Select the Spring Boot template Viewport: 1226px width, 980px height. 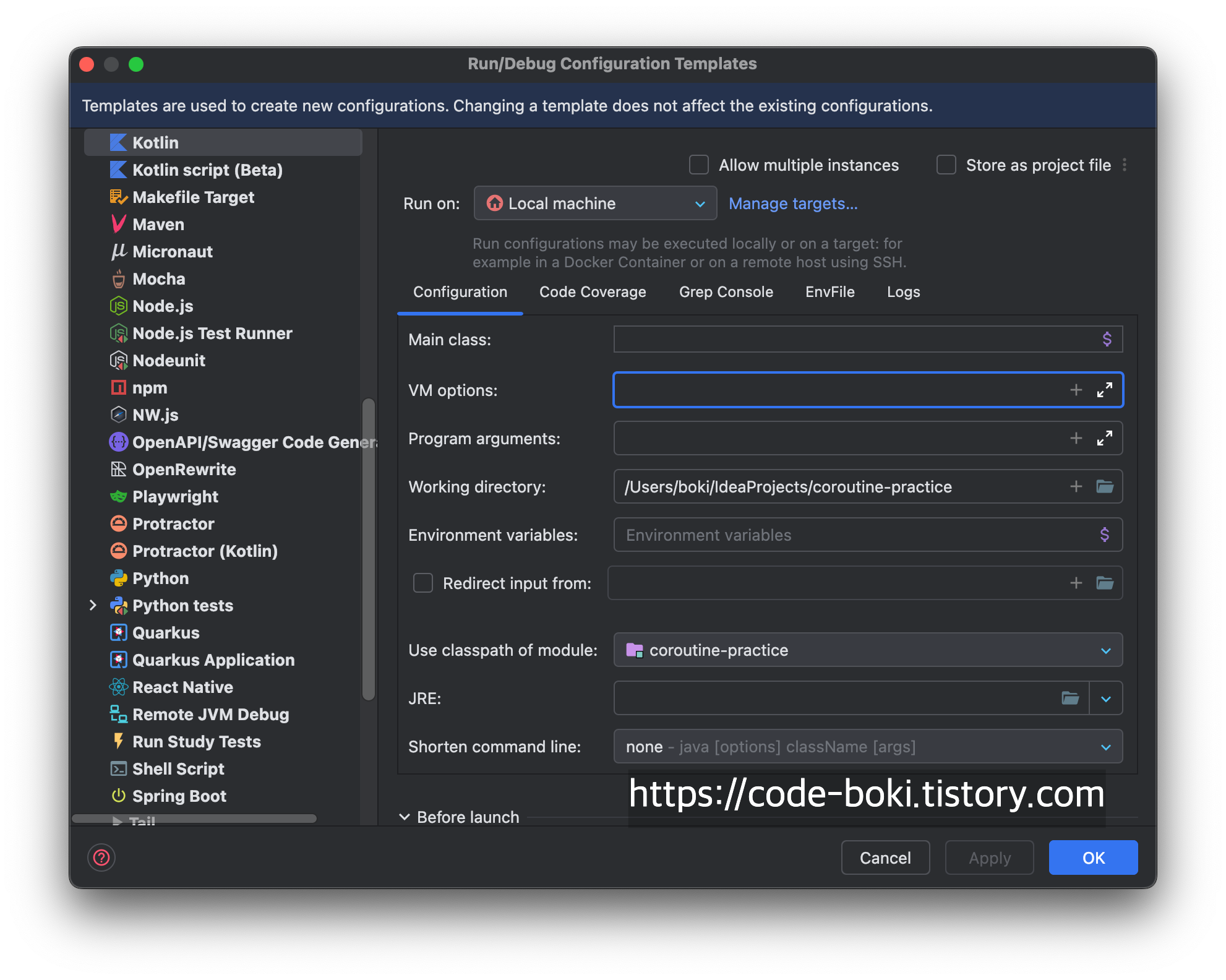(179, 796)
